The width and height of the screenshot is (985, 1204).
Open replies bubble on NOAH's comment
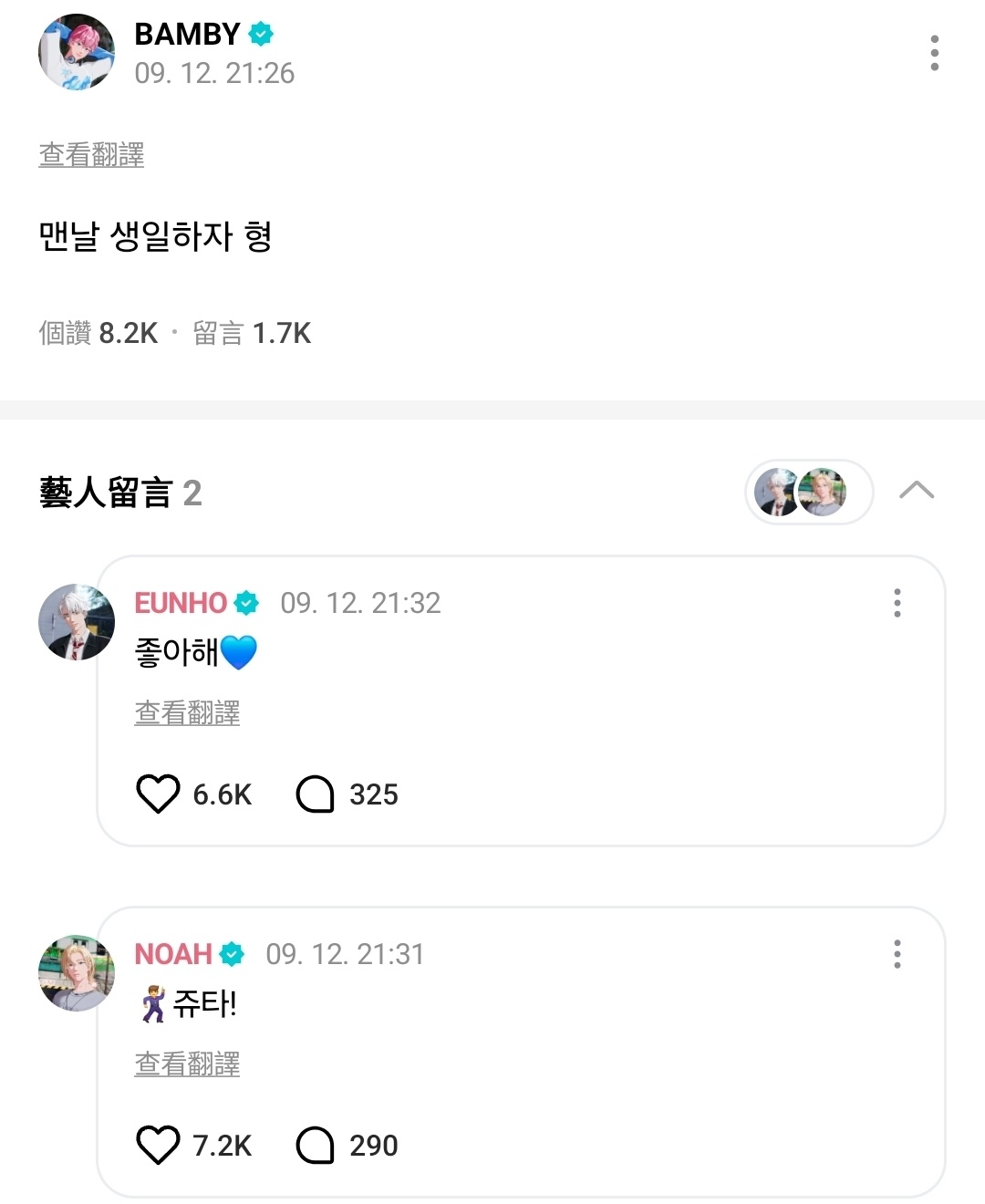point(316,1145)
